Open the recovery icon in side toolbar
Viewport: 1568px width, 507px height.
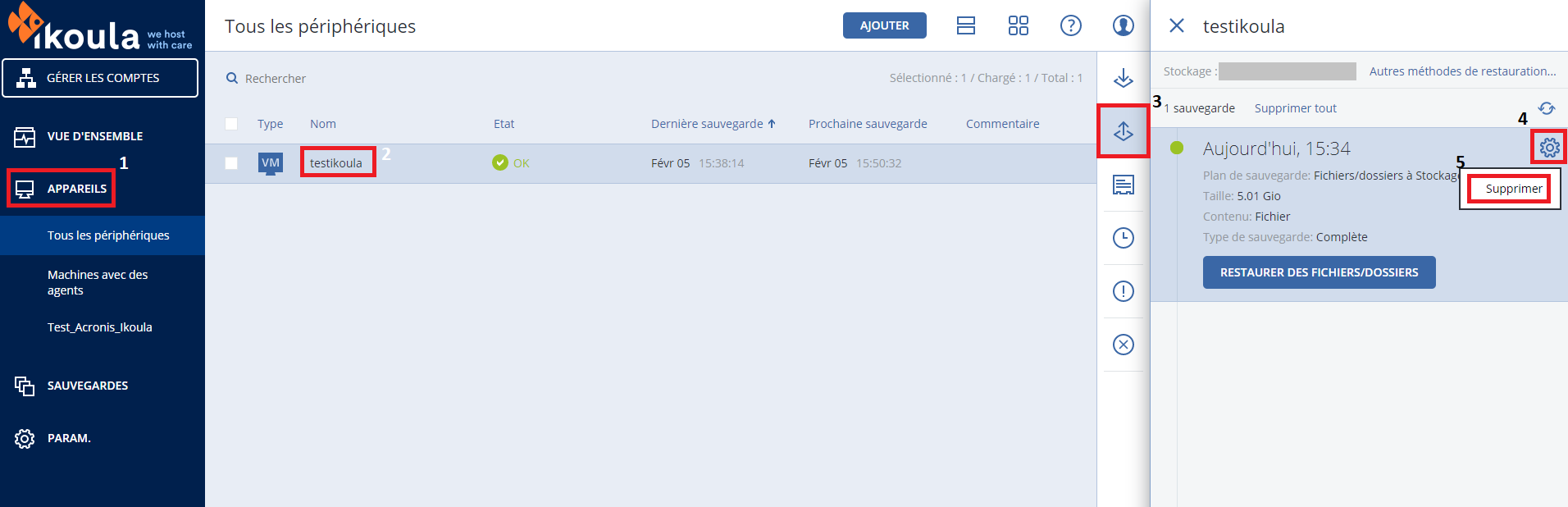click(1124, 131)
